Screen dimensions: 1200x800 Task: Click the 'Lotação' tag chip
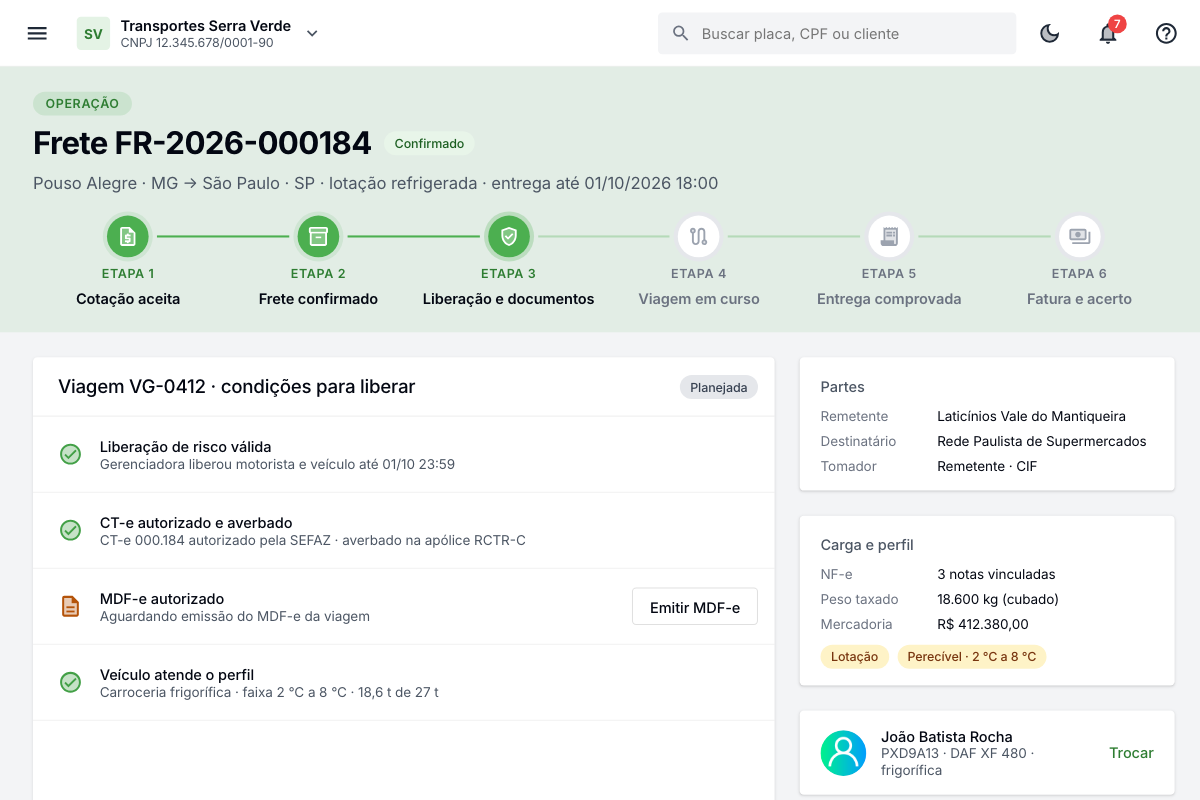pos(854,657)
